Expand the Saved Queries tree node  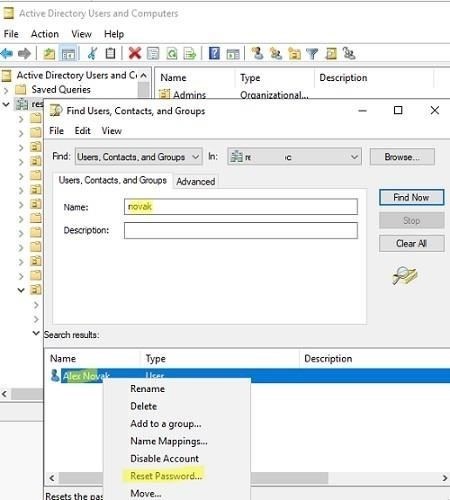pyautogui.click(x=6, y=90)
